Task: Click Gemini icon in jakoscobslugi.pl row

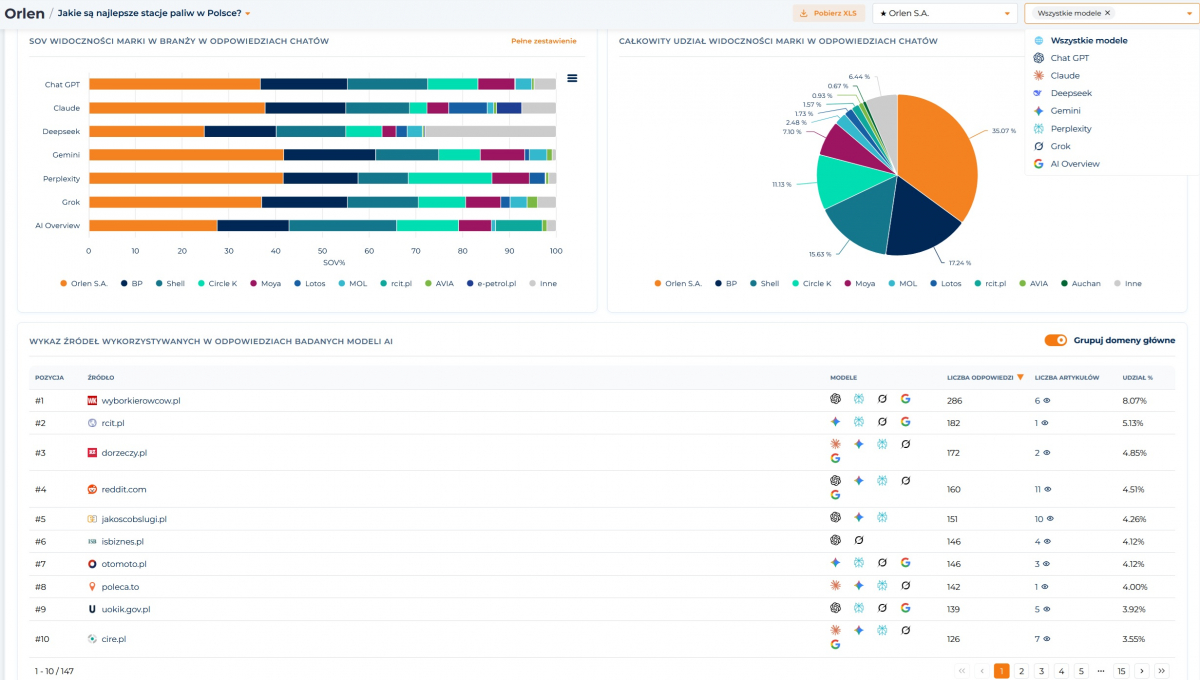Action: pos(858,518)
